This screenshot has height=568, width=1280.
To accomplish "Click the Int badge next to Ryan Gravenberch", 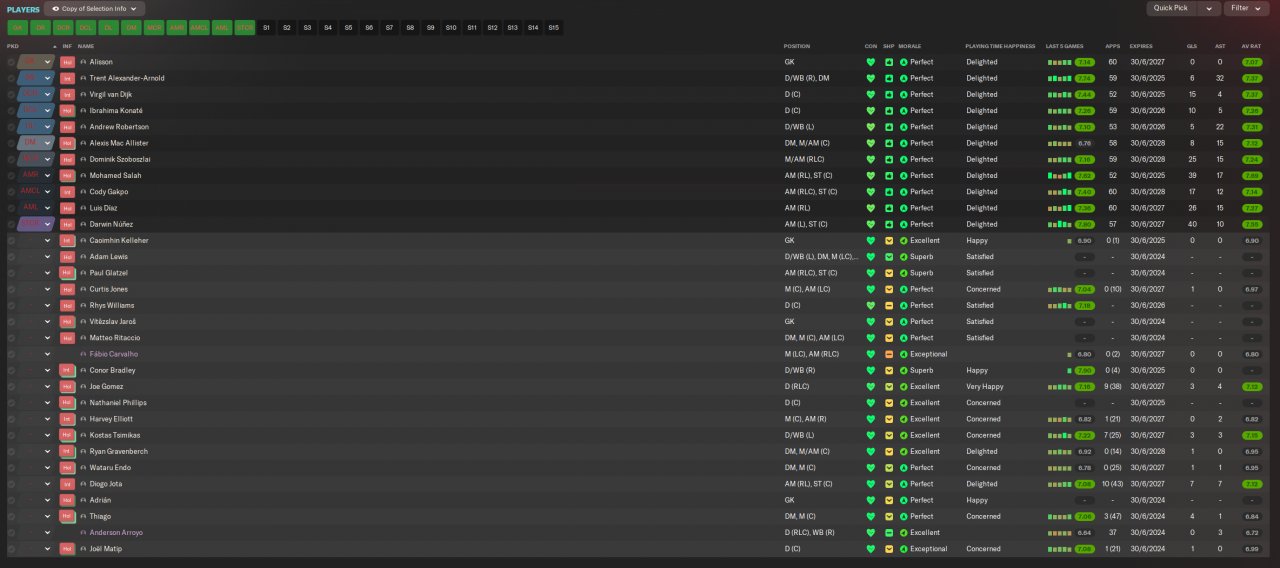I will (x=67, y=451).
